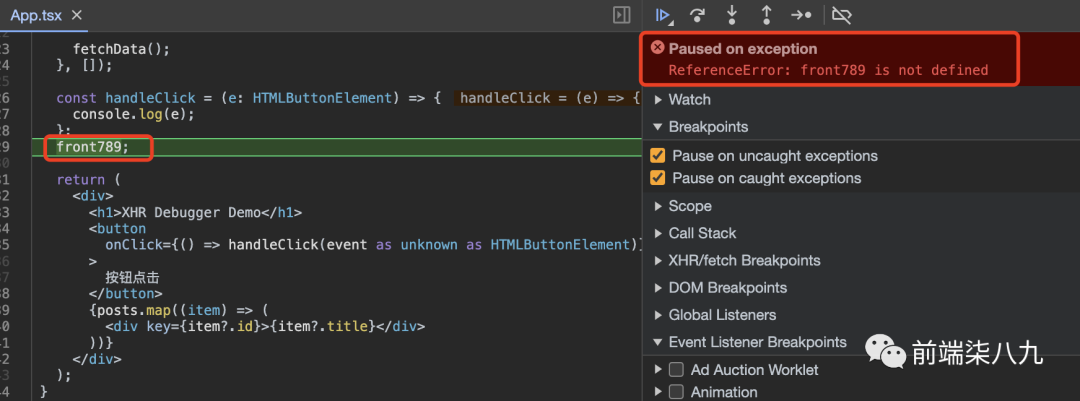Select the App.tsx tab

(37, 15)
